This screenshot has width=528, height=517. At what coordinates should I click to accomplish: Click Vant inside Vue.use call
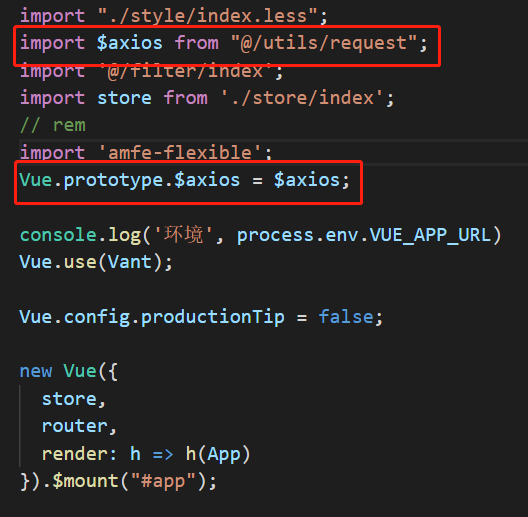coord(130,262)
